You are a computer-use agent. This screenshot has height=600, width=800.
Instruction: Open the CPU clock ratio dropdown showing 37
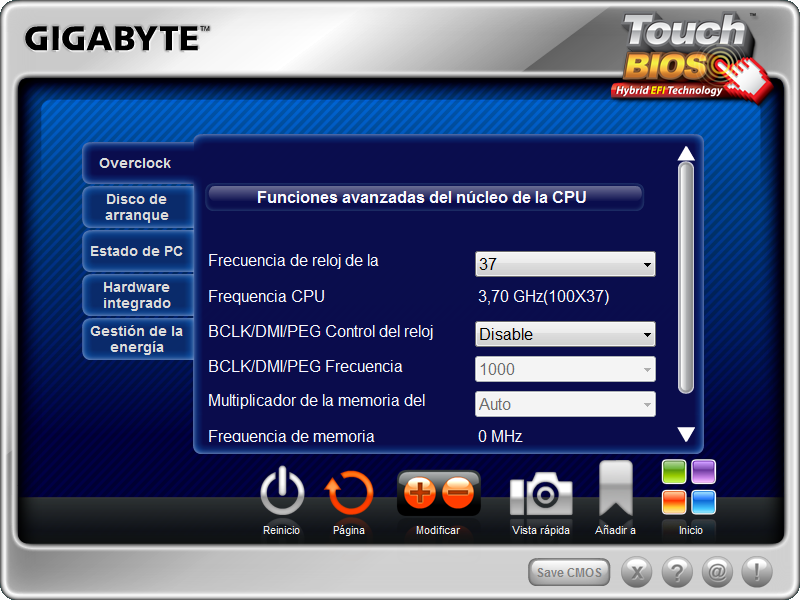(x=565, y=265)
